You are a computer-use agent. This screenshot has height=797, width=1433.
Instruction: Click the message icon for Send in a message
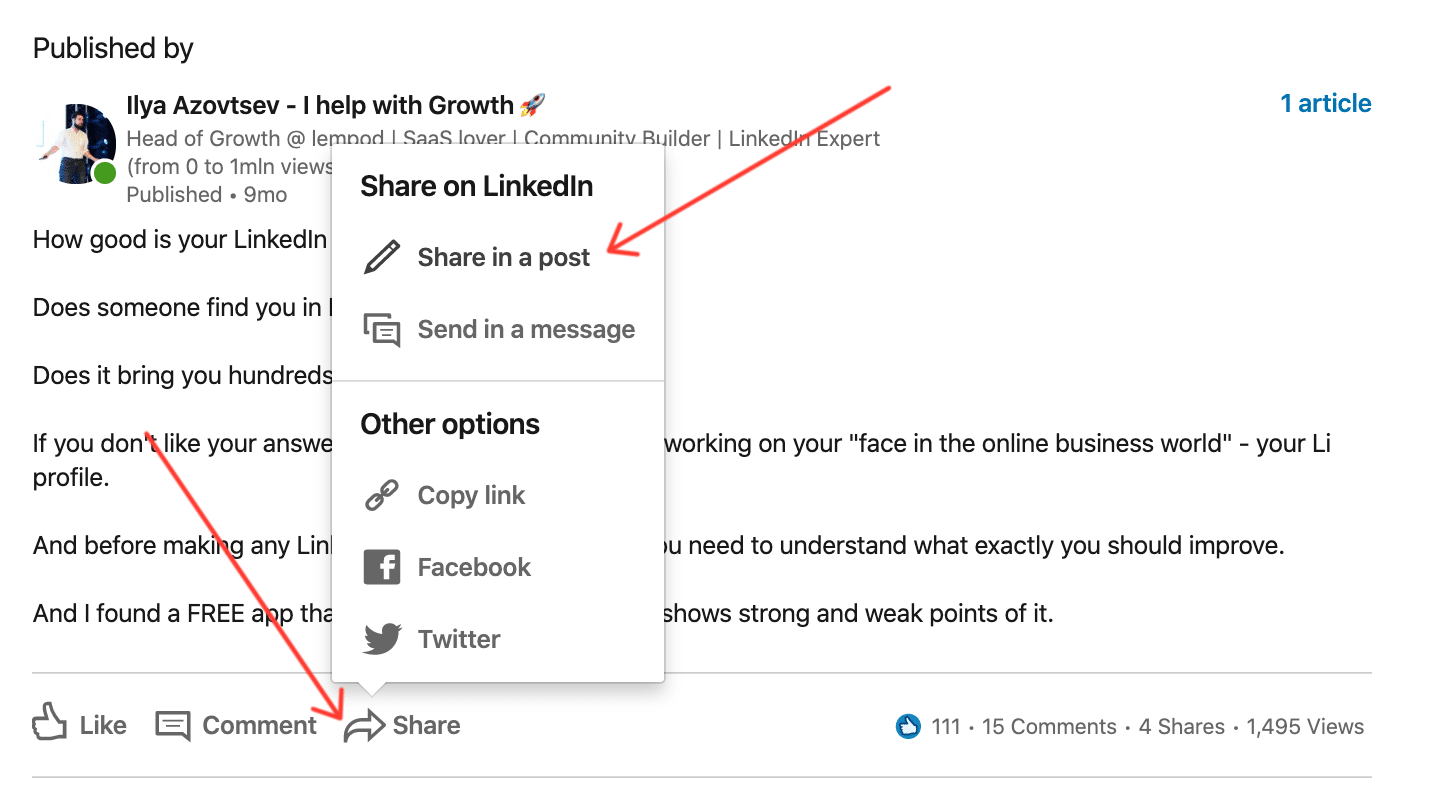pyautogui.click(x=383, y=328)
